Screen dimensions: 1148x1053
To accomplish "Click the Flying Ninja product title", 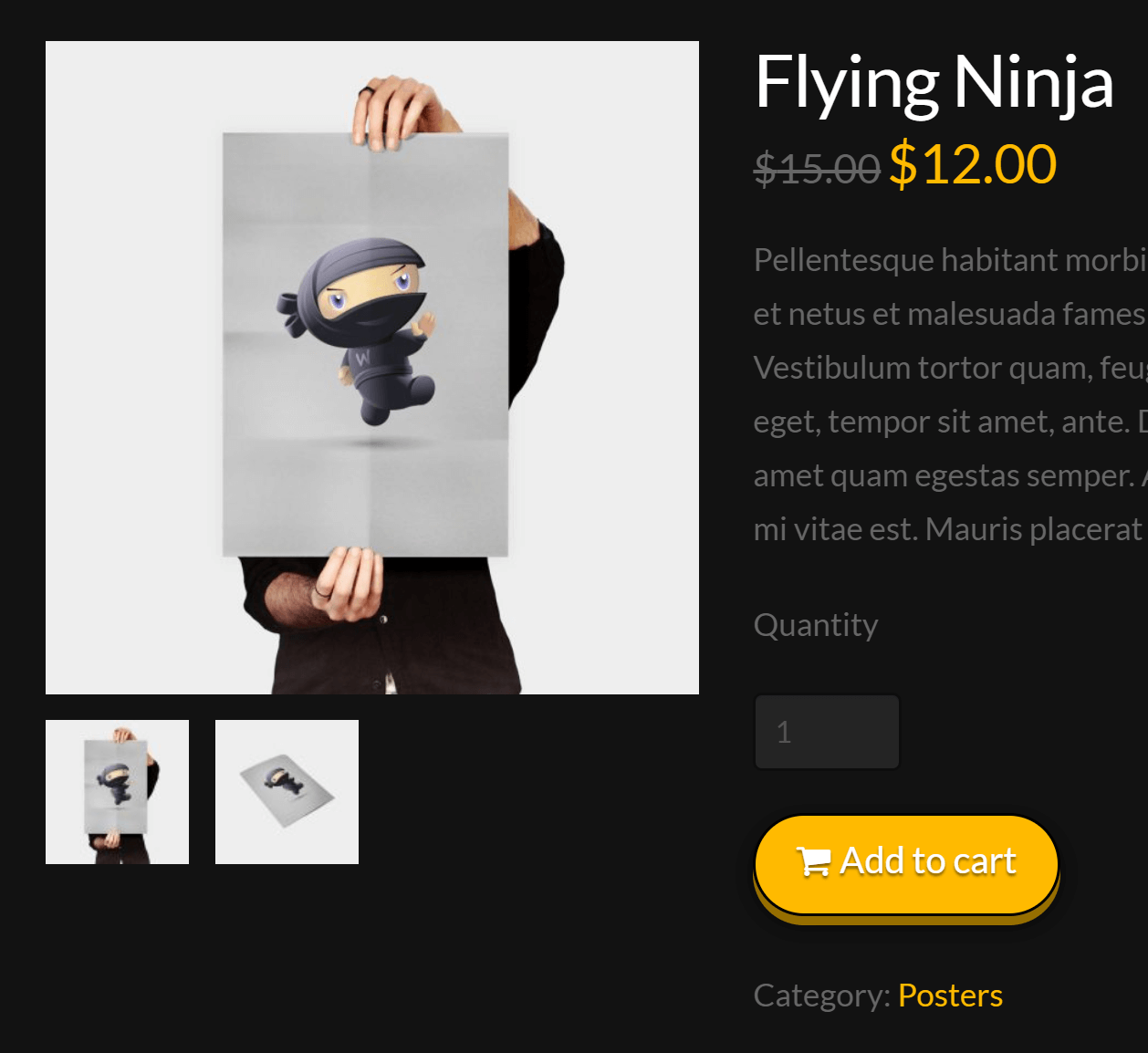I will coord(934,82).
